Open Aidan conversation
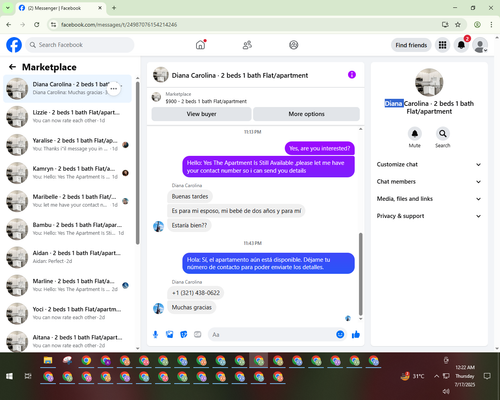Screen dimensions: 500x400 pyautogui.click(x=68, y=257)
